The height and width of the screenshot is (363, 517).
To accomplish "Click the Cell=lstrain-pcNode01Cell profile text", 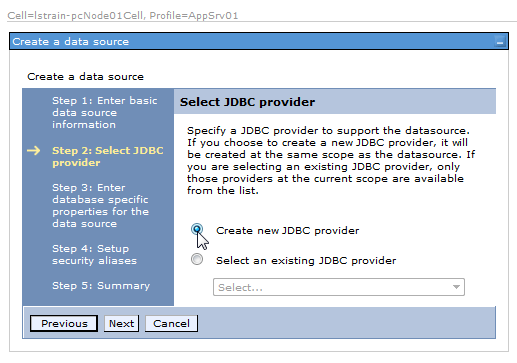I will 123,15.
